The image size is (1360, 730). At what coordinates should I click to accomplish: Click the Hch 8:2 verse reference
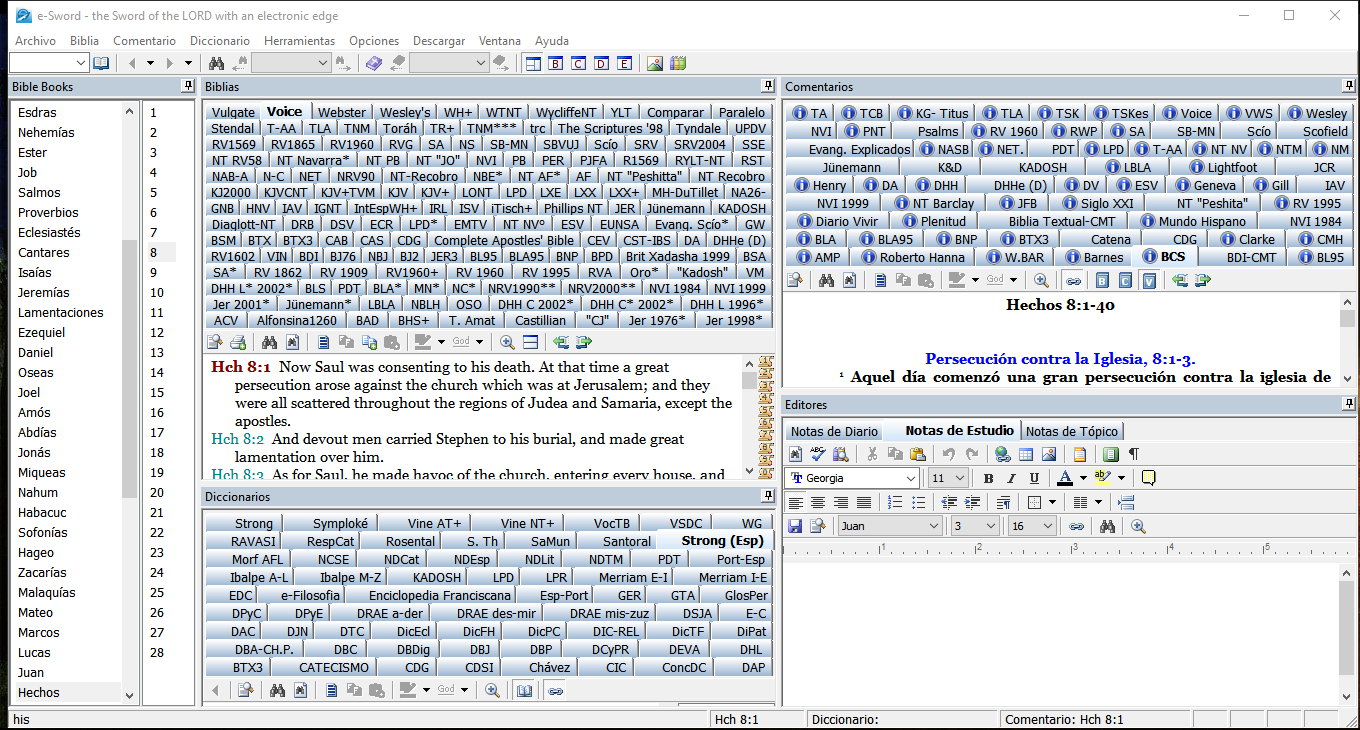(238, 439)
